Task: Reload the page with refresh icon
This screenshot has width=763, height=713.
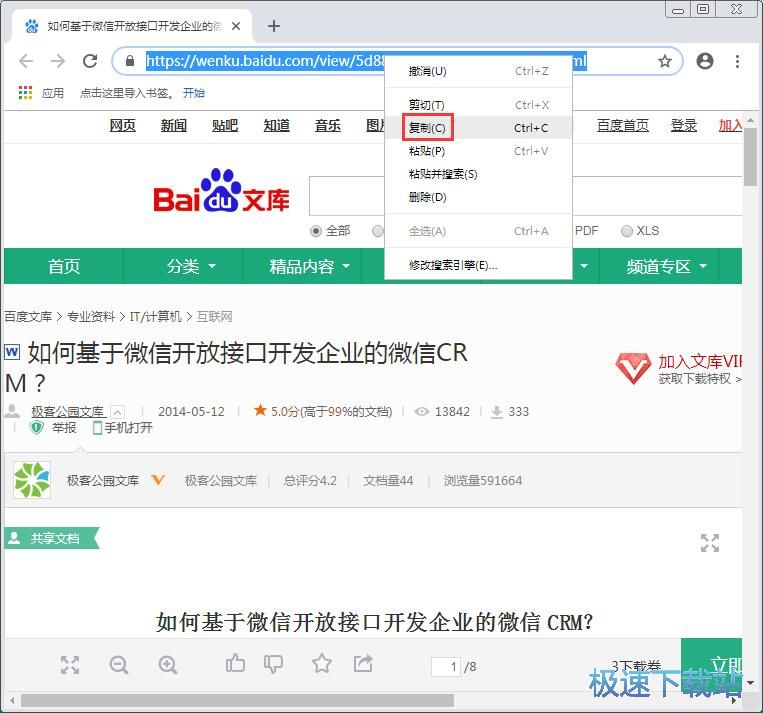Action: tap(90, 61)
